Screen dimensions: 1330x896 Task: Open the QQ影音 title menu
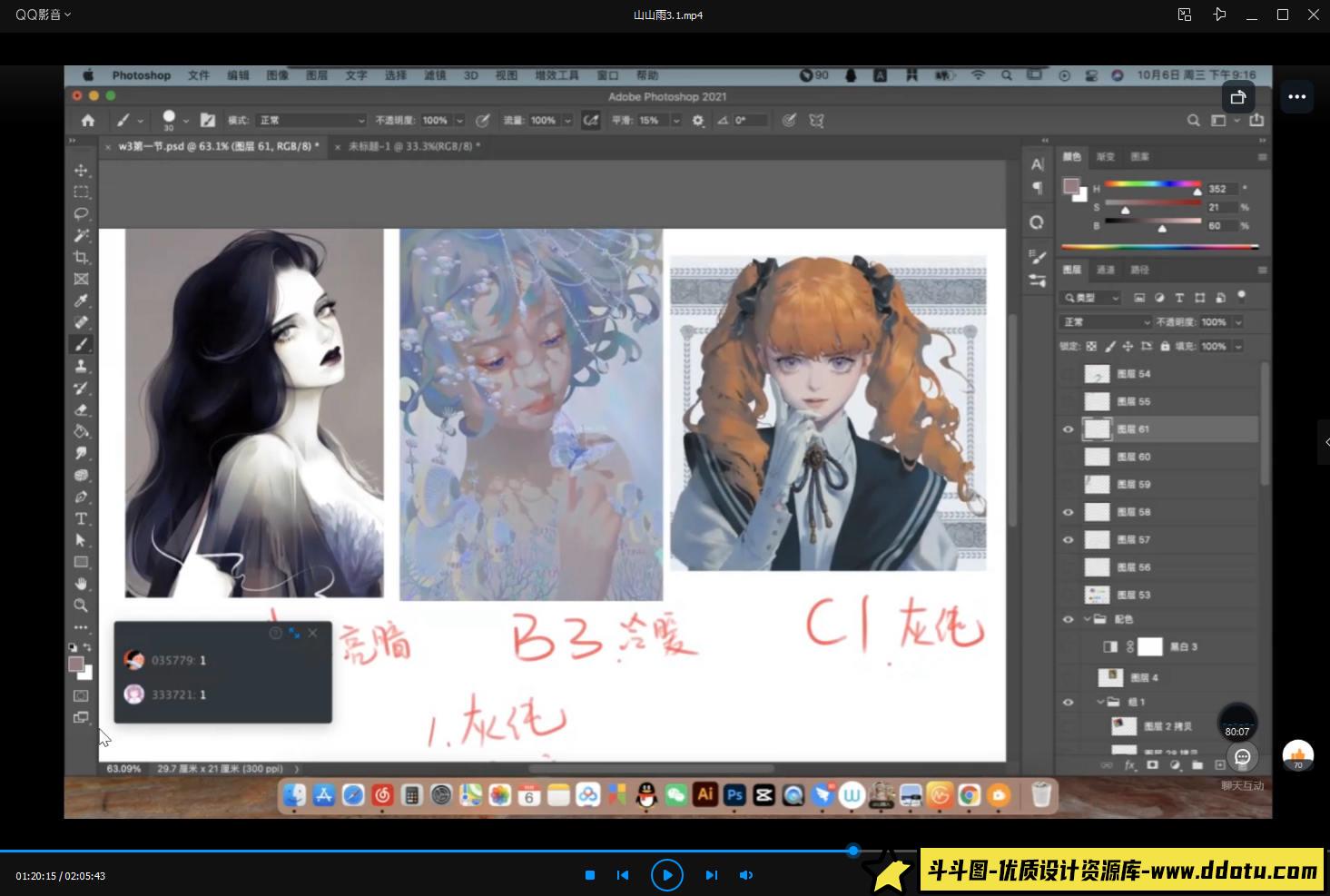43,15
